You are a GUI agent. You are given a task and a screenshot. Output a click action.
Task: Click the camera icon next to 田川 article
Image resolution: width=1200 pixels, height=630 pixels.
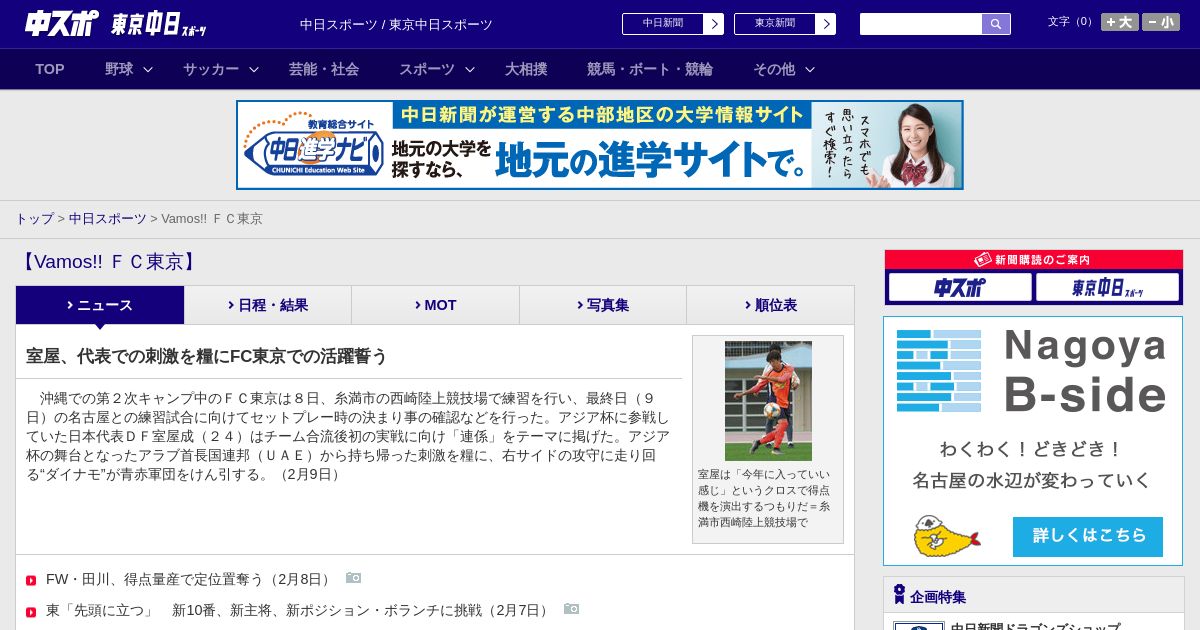click(x=353, y=578)
